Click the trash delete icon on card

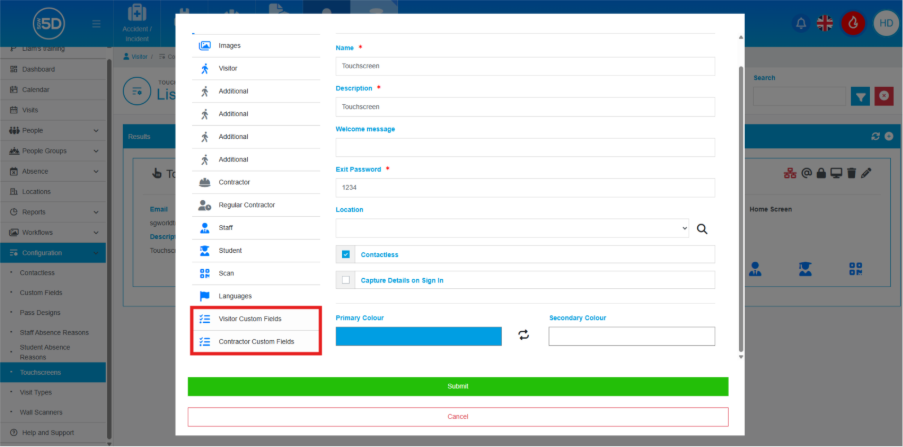(x=852, y=172)
